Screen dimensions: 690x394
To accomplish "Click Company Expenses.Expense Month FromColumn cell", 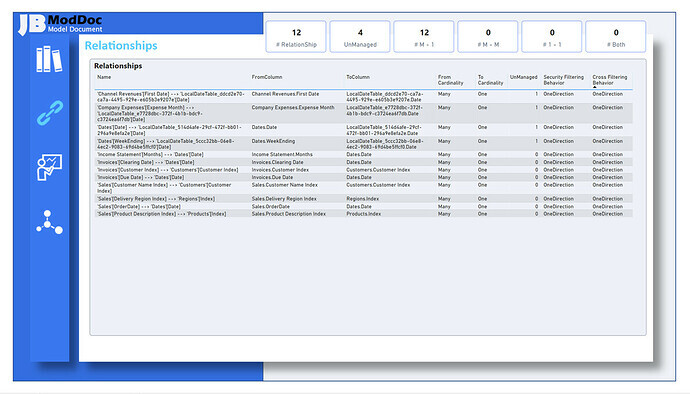I will 293,107.
